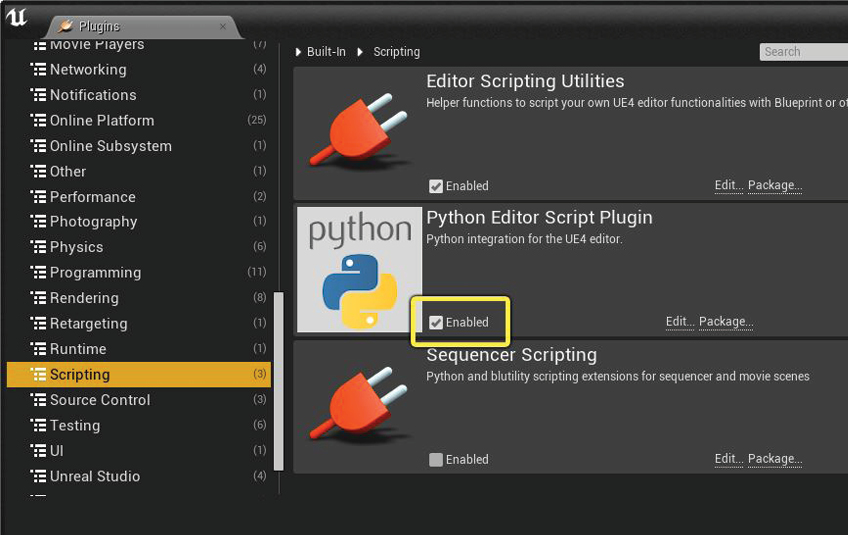Image resolution: width=848 pixels, height=535 pixels.
Task: Open the Source Control plugin category
Action: coord(100,399)
